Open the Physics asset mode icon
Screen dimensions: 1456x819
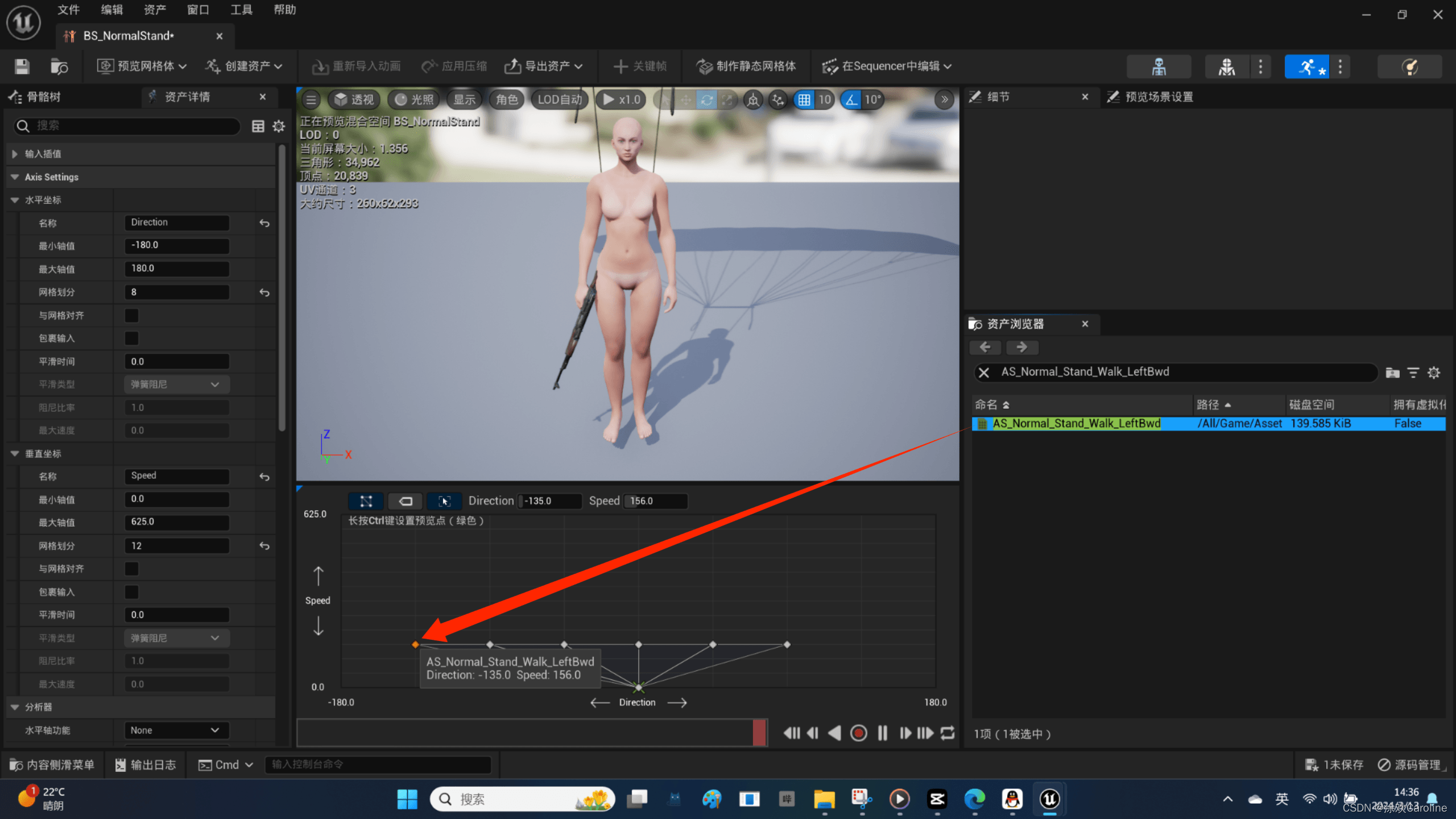pos(1409,67)
